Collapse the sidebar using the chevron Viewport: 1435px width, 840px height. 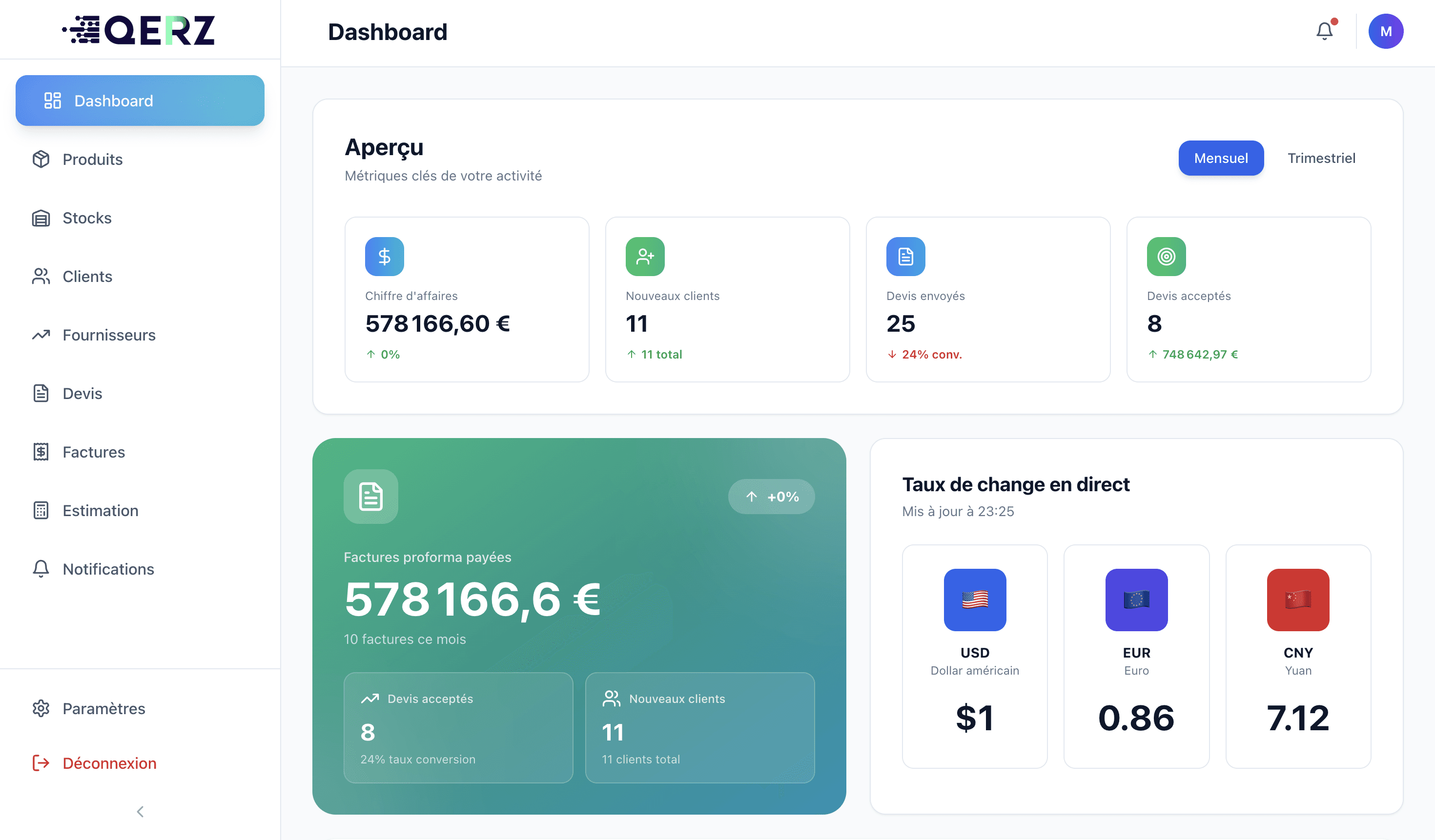coord(140,812)
